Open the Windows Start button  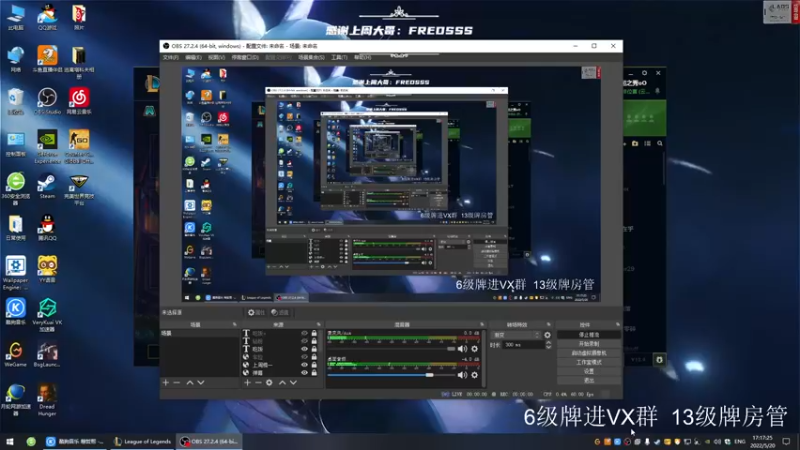10,441
